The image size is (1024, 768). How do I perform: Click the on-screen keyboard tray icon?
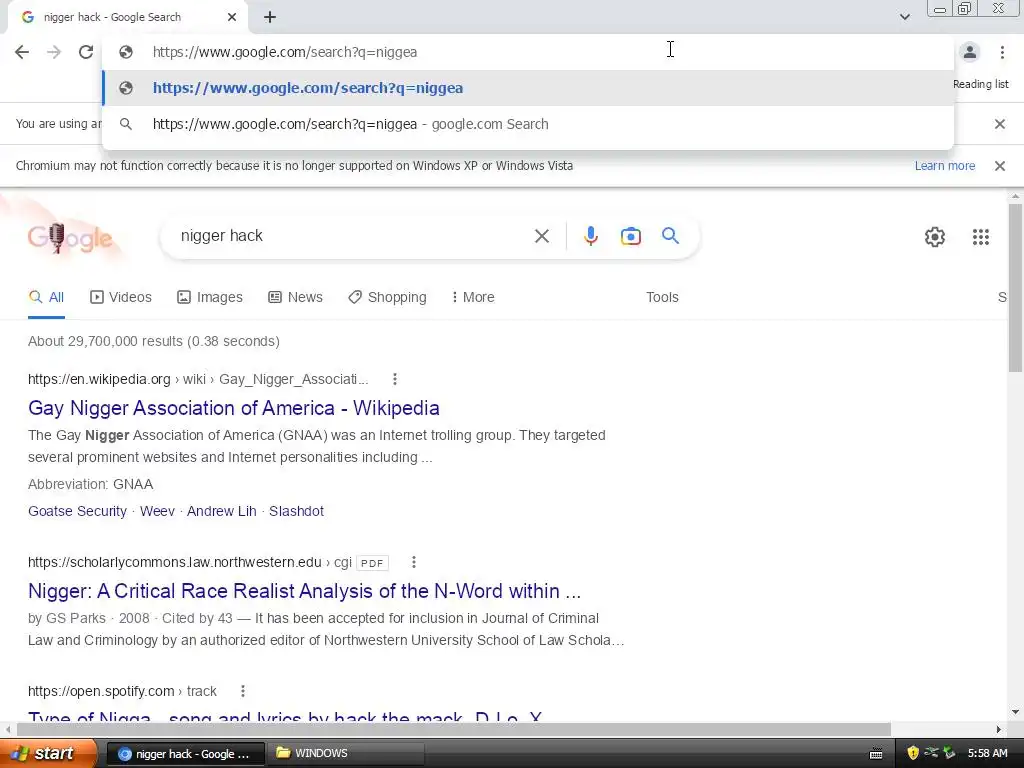coord(876,754)
